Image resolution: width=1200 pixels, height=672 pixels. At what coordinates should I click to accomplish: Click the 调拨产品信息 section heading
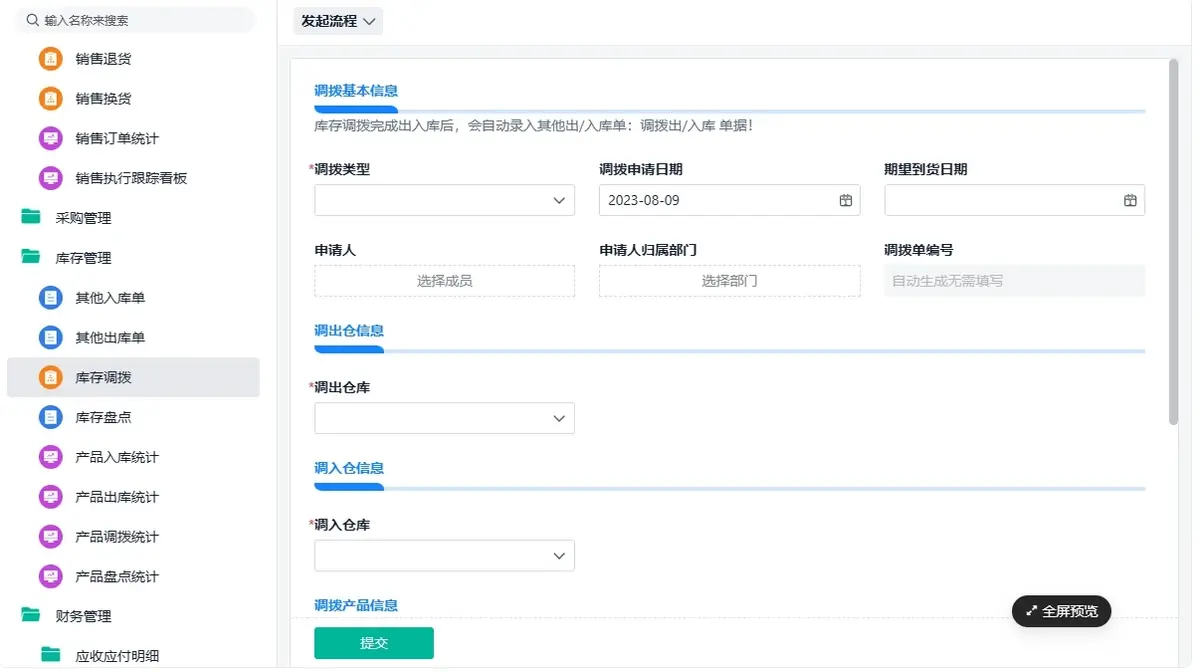(x=356, y=605)
